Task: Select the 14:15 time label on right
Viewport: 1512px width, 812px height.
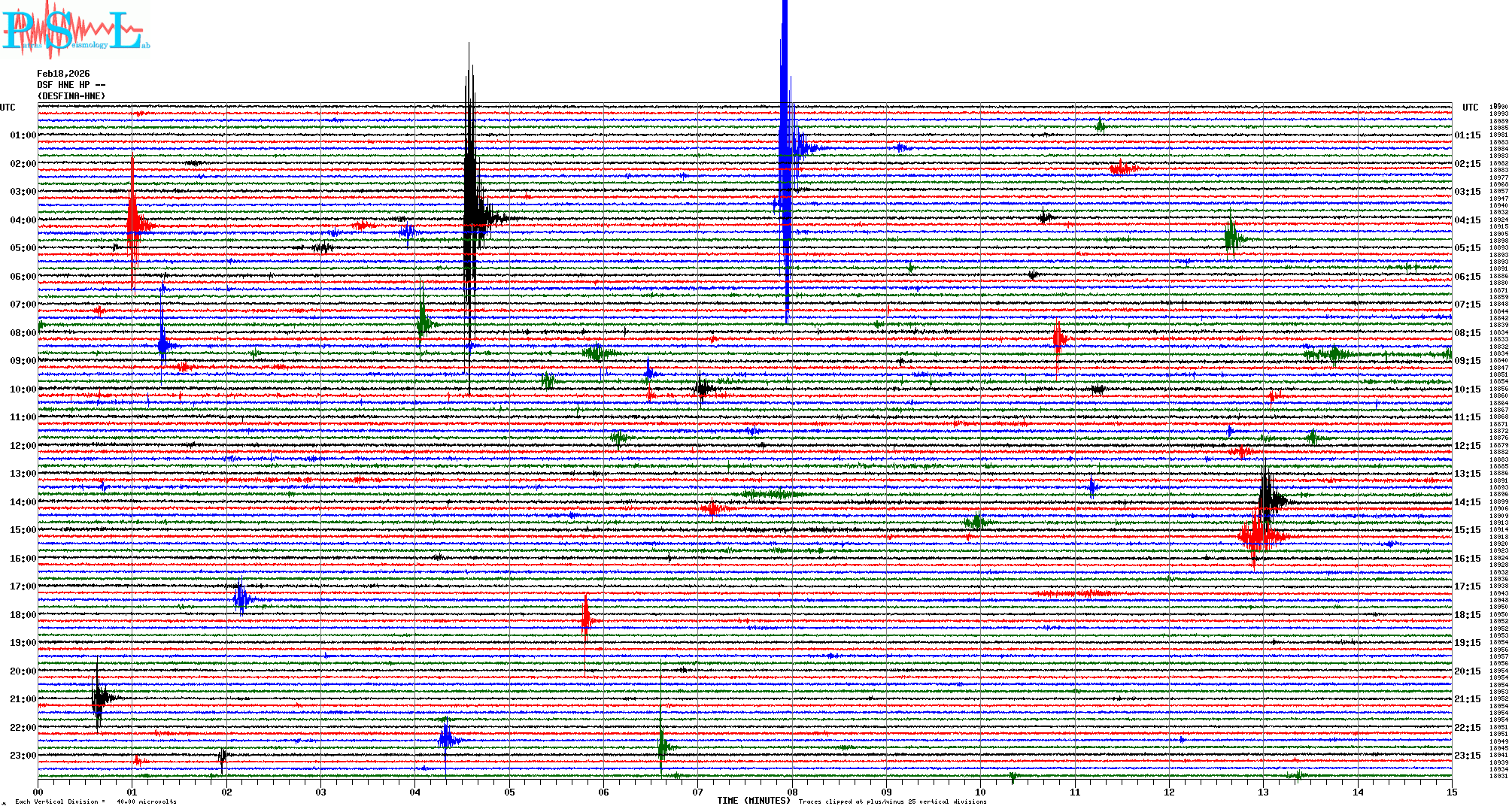Action: tap(1467, 502)
